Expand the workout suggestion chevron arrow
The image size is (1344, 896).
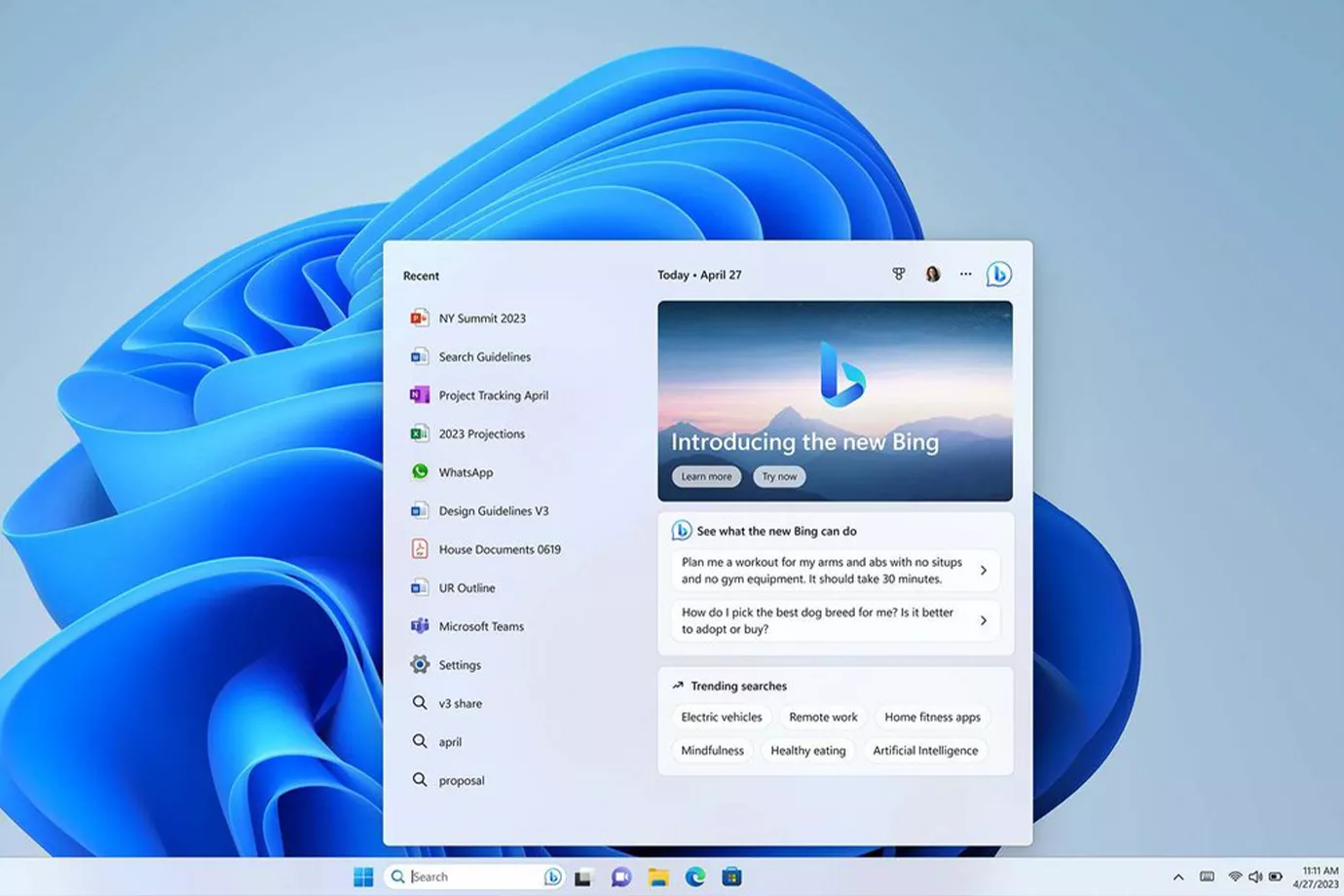click(983, 571)
